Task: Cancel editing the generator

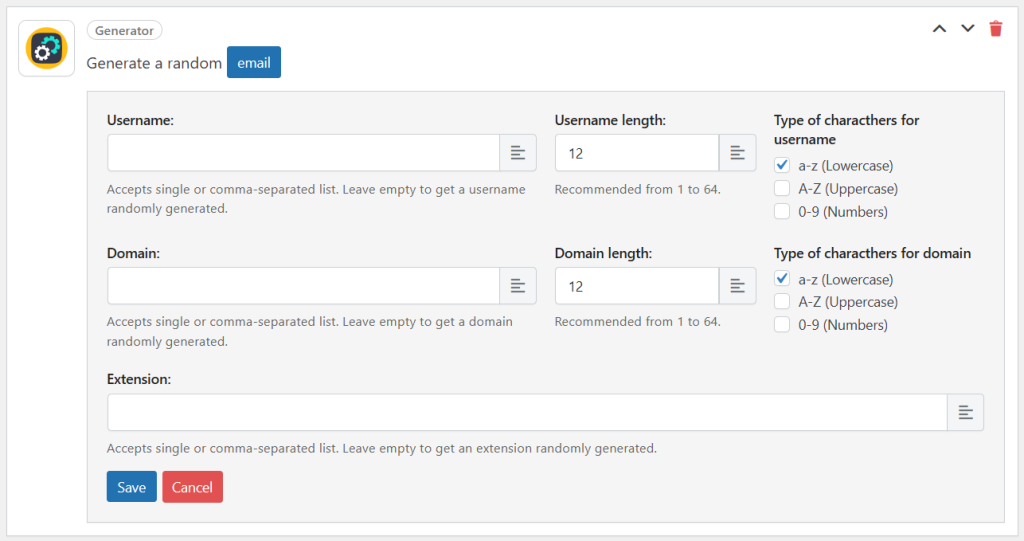Action: (192, 487)
